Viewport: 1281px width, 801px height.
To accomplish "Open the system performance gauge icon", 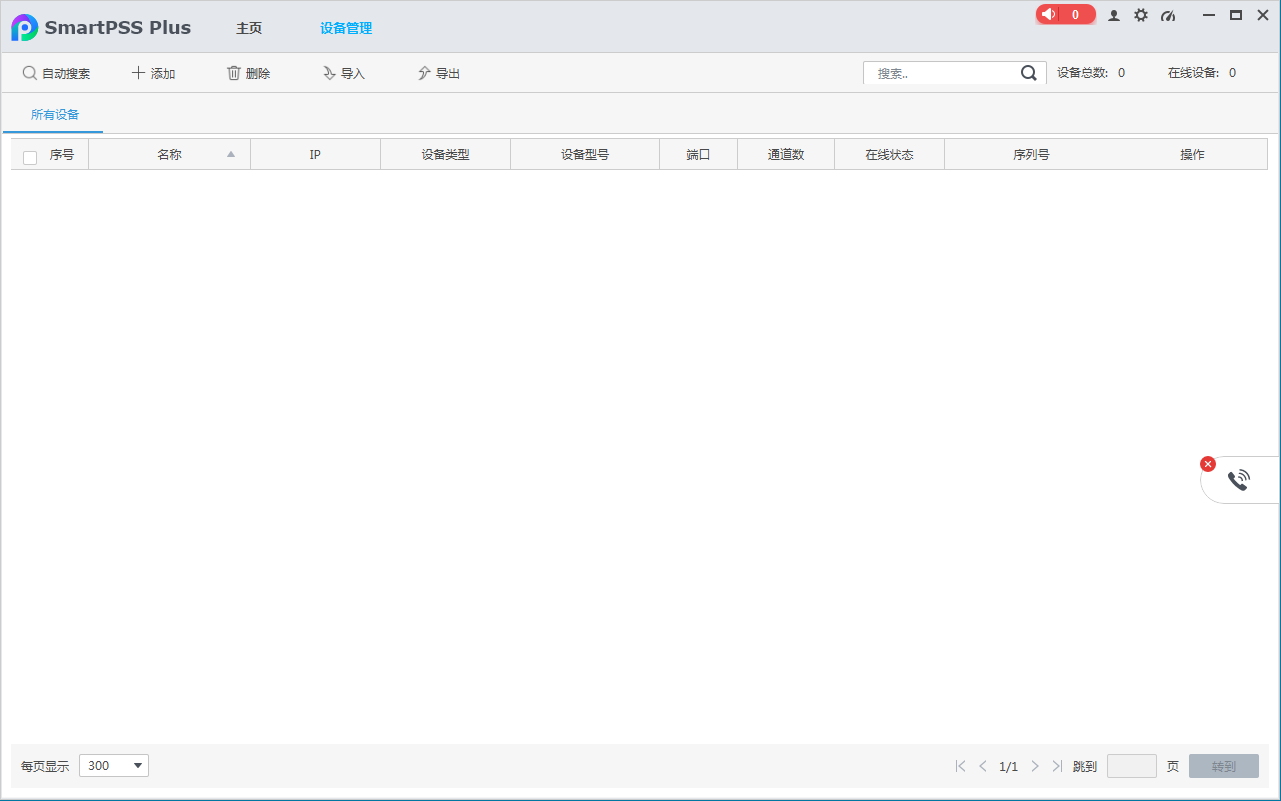I will pyautogui.click(x=1168, y=16).
